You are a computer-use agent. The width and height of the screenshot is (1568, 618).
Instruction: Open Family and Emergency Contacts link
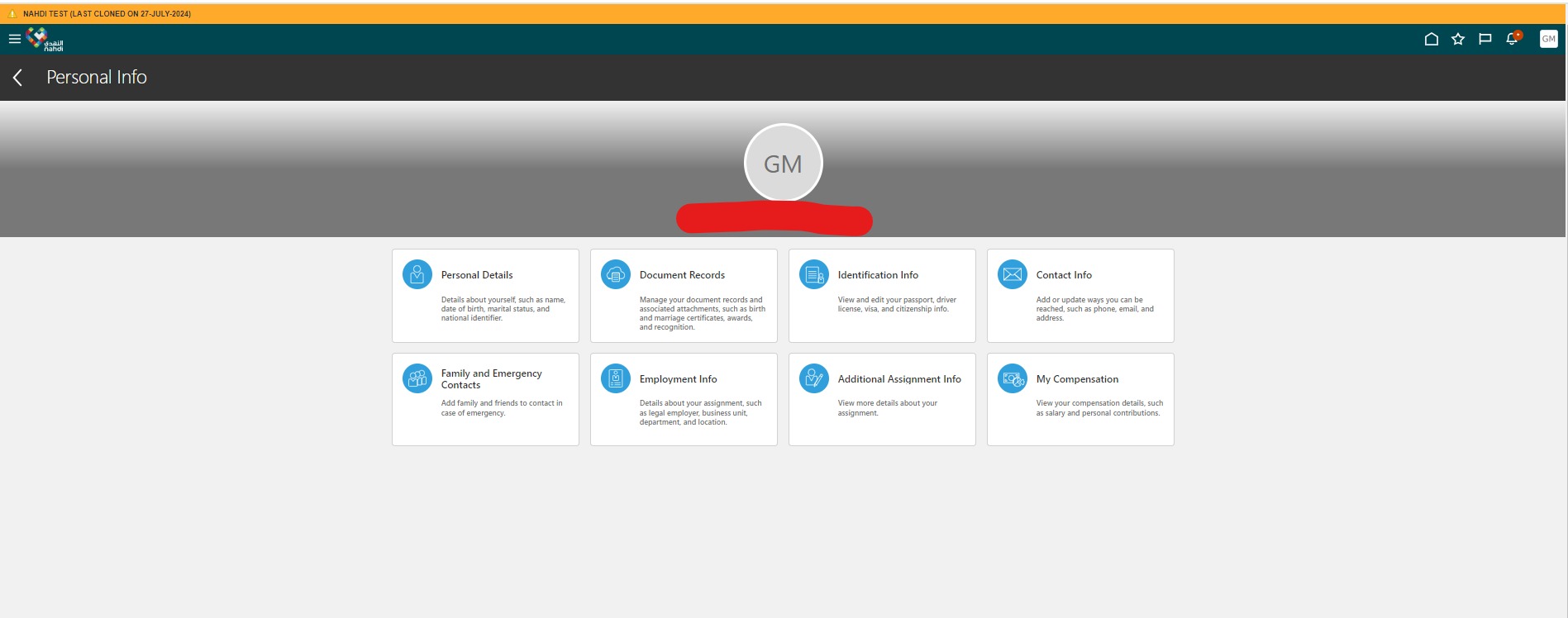(x=492, y=379)
